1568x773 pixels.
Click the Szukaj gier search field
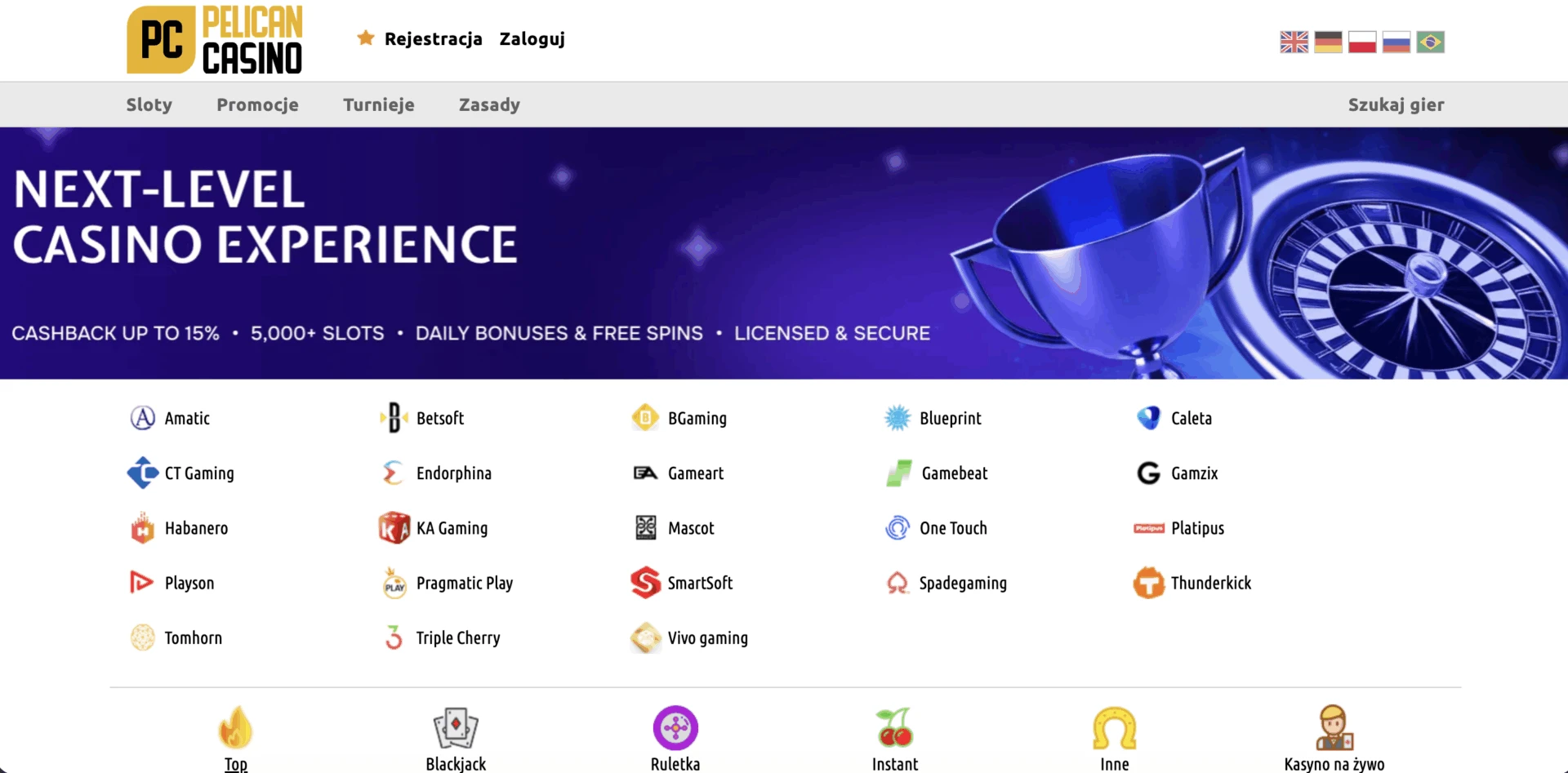[x=1396, y=105]
